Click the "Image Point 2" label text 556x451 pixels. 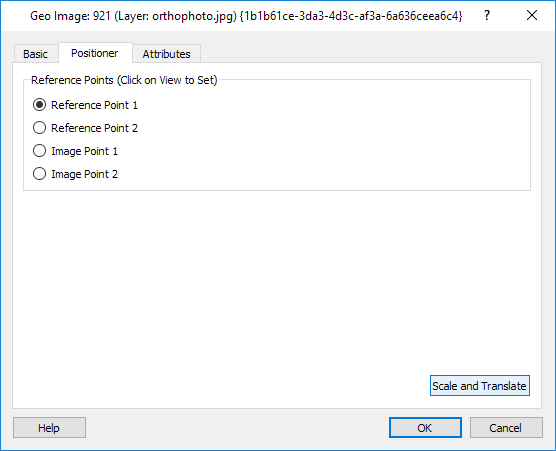[x=84, y=174]
